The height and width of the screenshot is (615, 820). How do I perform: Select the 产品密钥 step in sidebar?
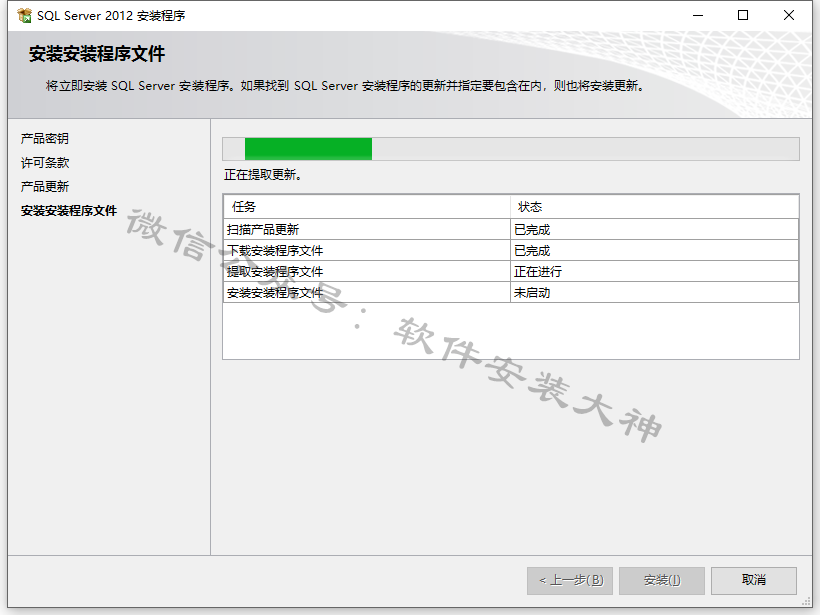tap(45, 139)
